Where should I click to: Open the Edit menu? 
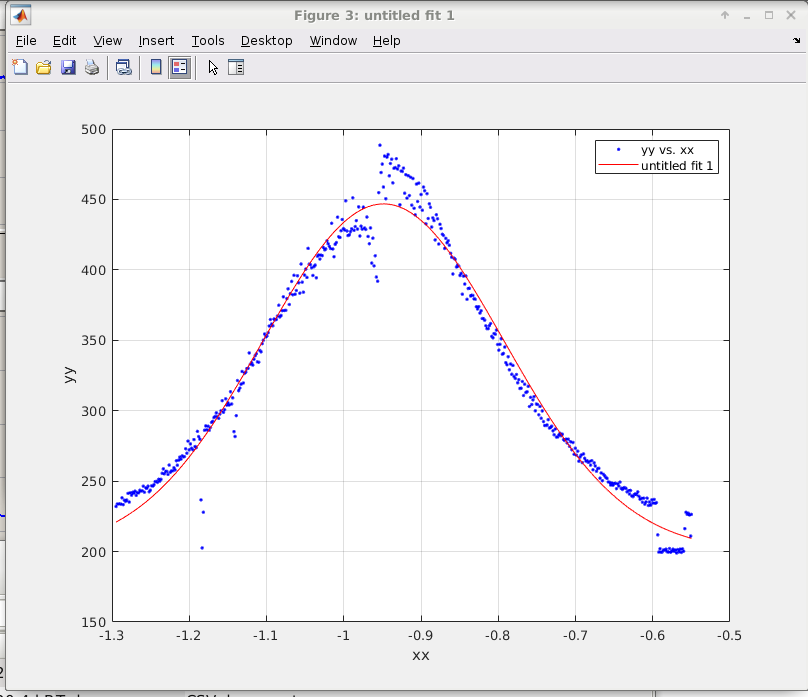tap(65, 41)
